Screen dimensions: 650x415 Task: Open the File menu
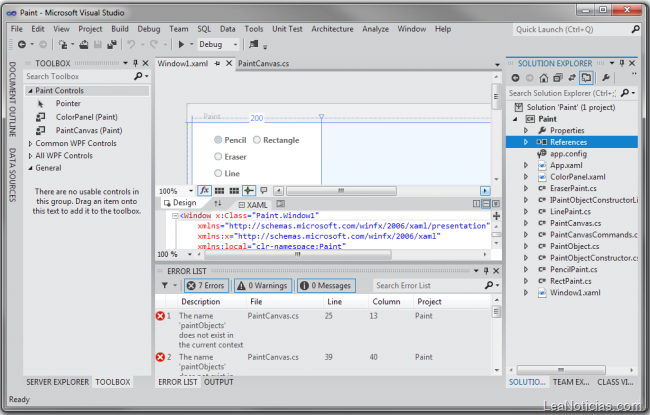click(x=17, y=29)
